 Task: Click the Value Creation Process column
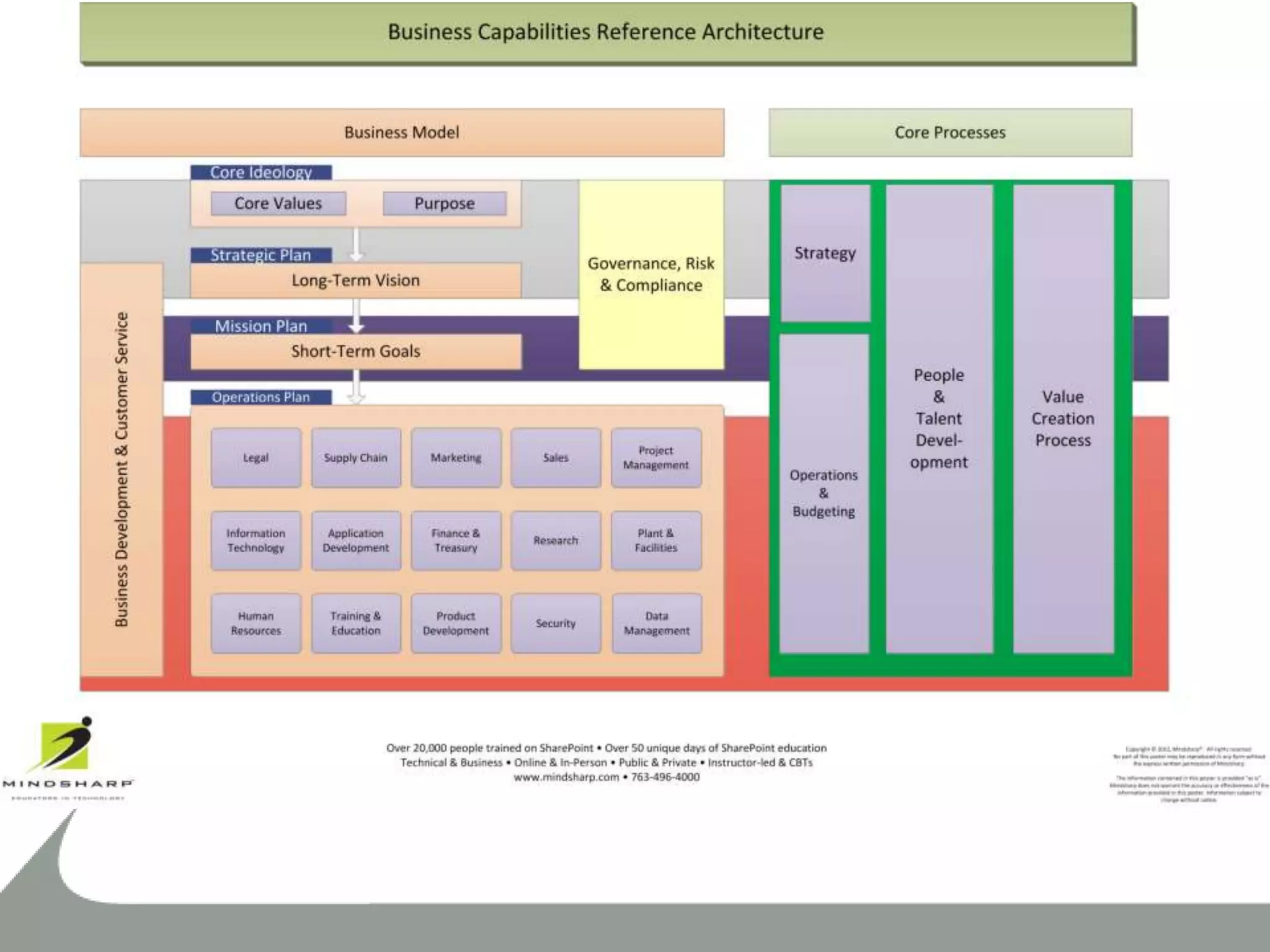pos(1063,419)
